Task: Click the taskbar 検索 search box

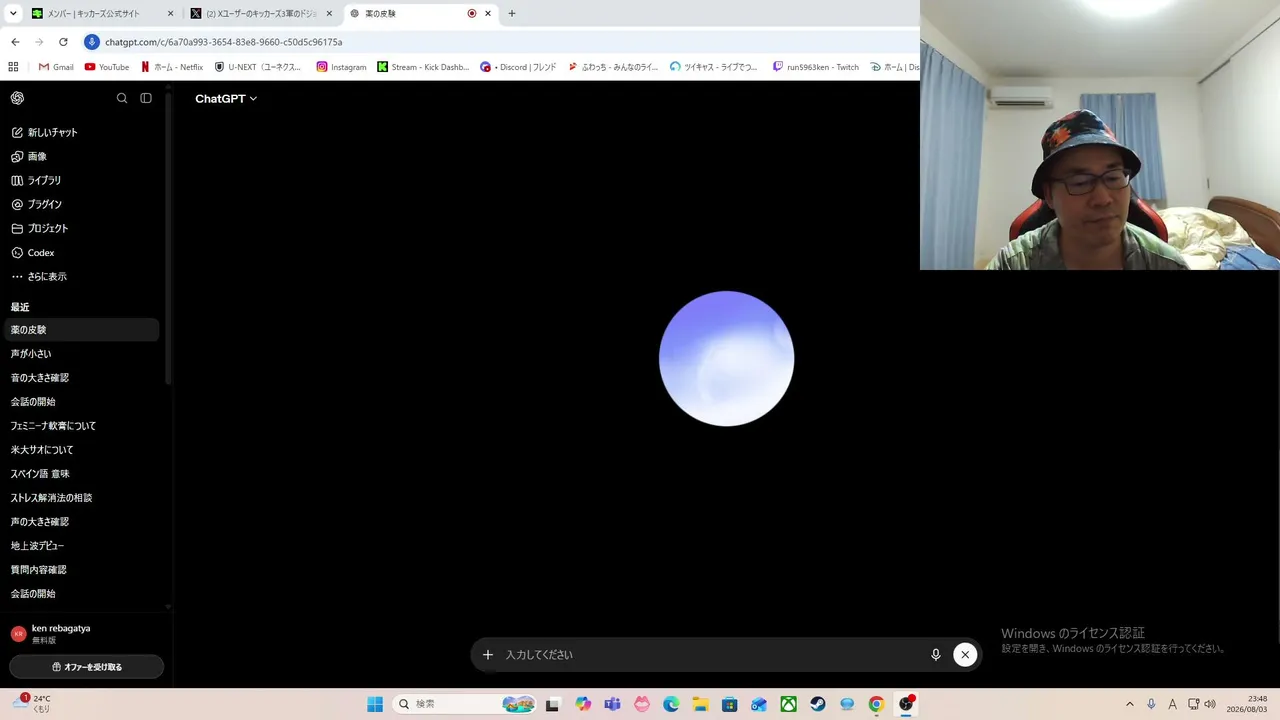Action: 466,704
